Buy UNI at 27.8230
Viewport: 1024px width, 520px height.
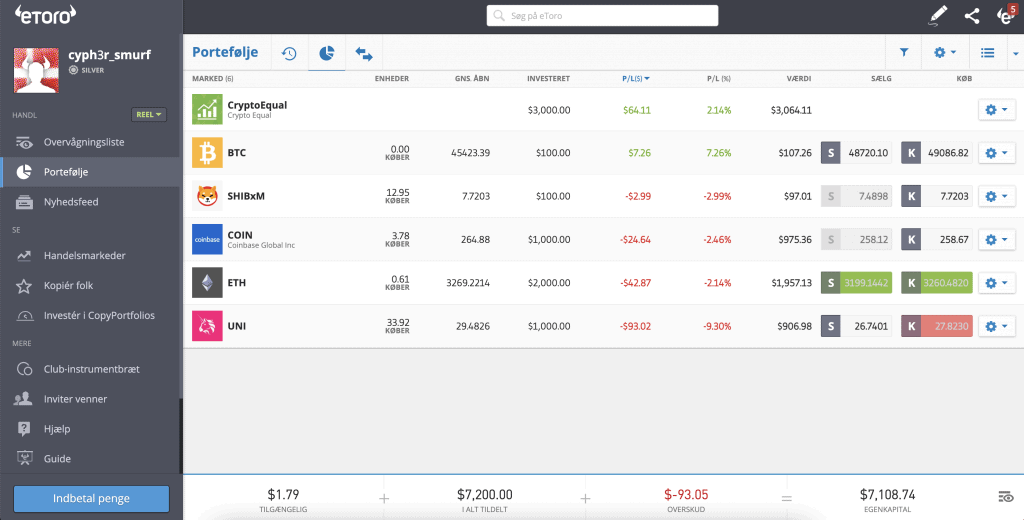[x=936, y=326]
